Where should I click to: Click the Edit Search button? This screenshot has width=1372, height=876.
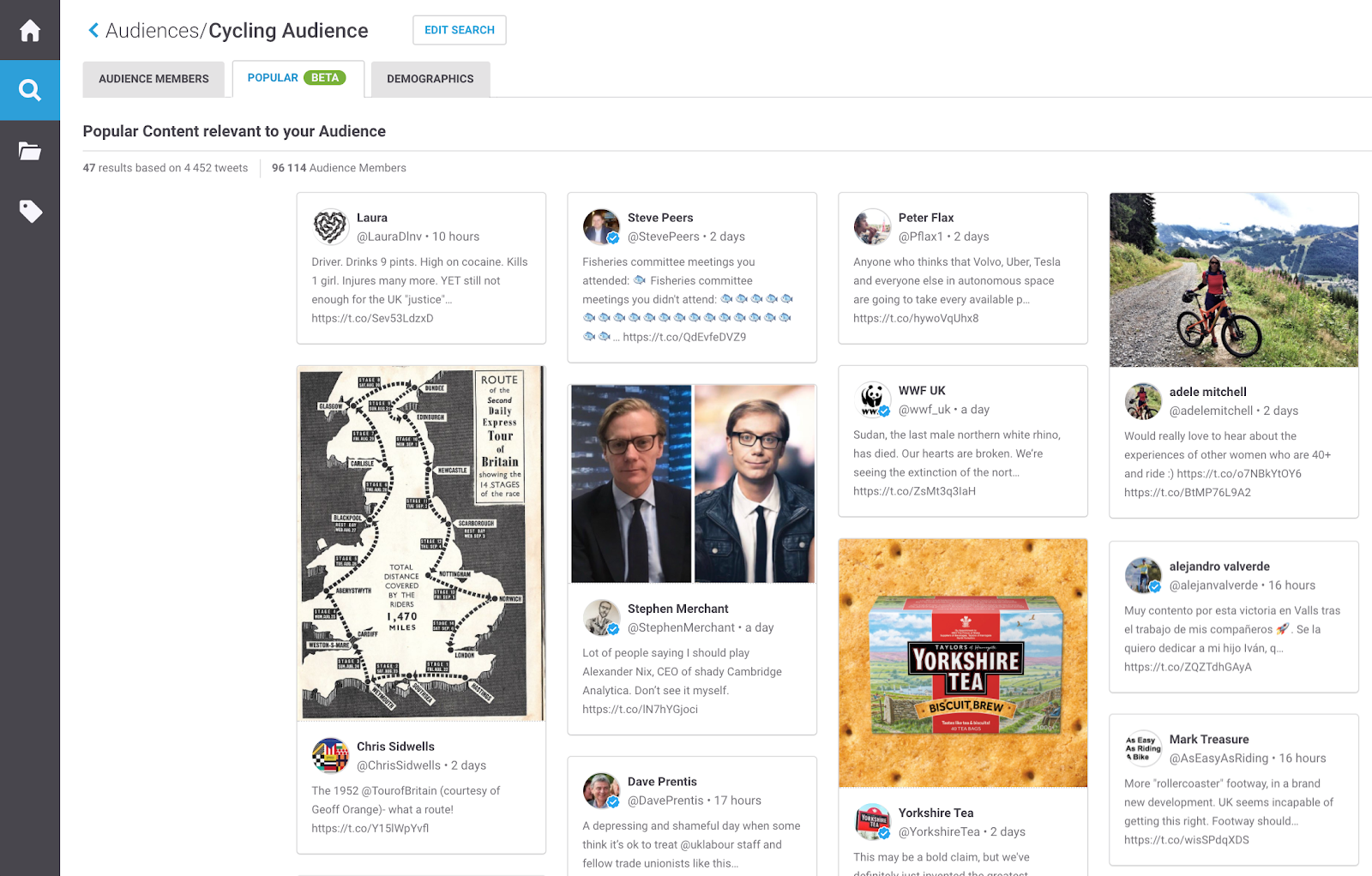click(460, 30)
